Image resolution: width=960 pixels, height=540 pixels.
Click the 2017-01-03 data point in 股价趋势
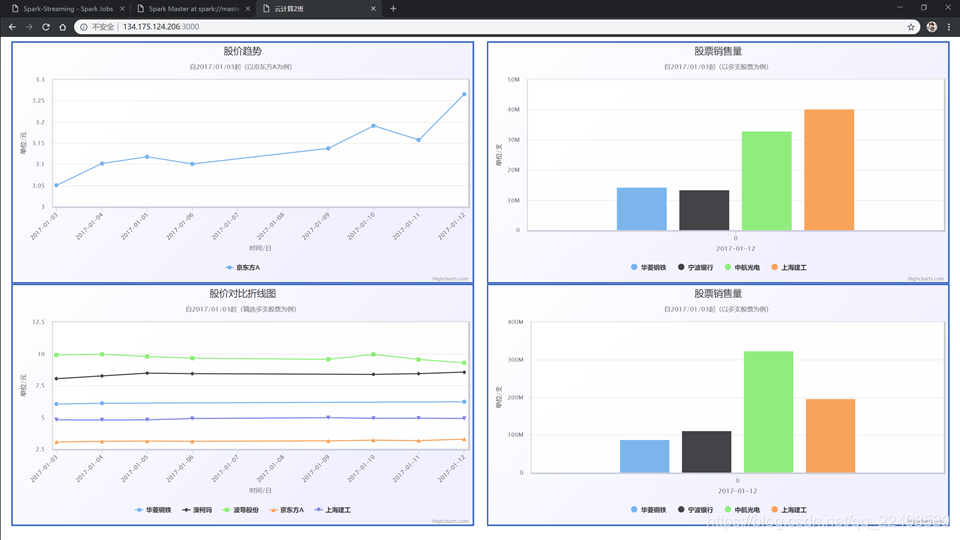[56, 185]
